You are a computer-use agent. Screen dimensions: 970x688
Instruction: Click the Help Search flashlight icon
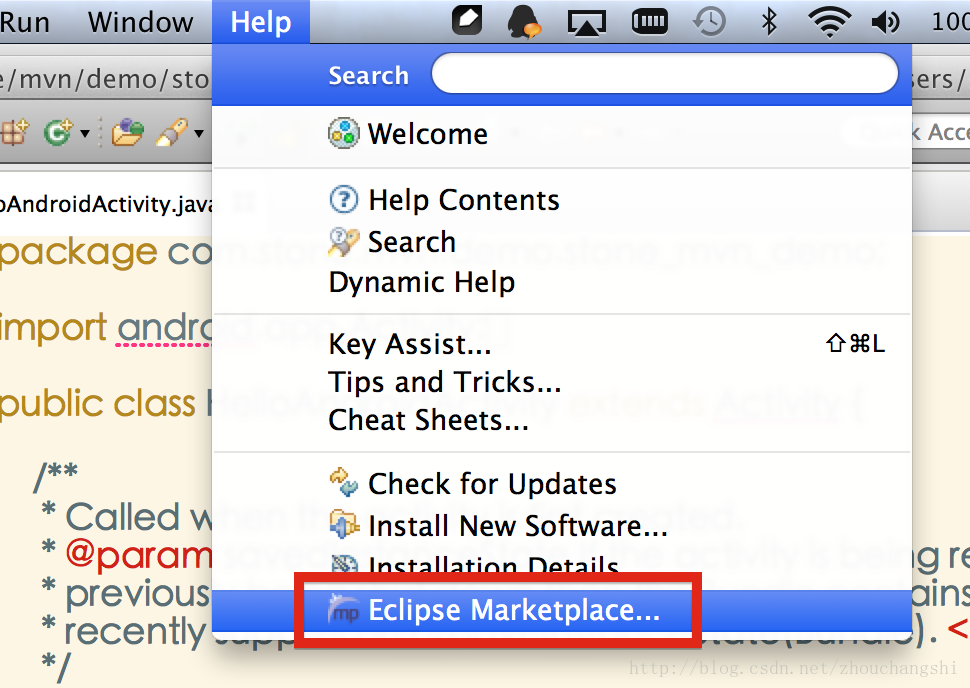[x=343, y=241]
